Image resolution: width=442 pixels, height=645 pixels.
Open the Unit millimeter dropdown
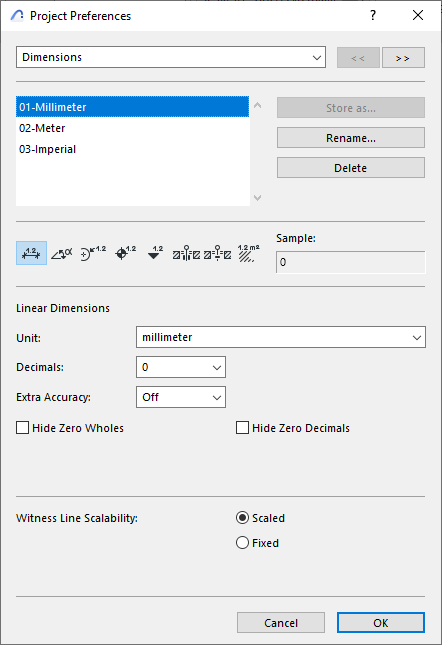[281, 337]
